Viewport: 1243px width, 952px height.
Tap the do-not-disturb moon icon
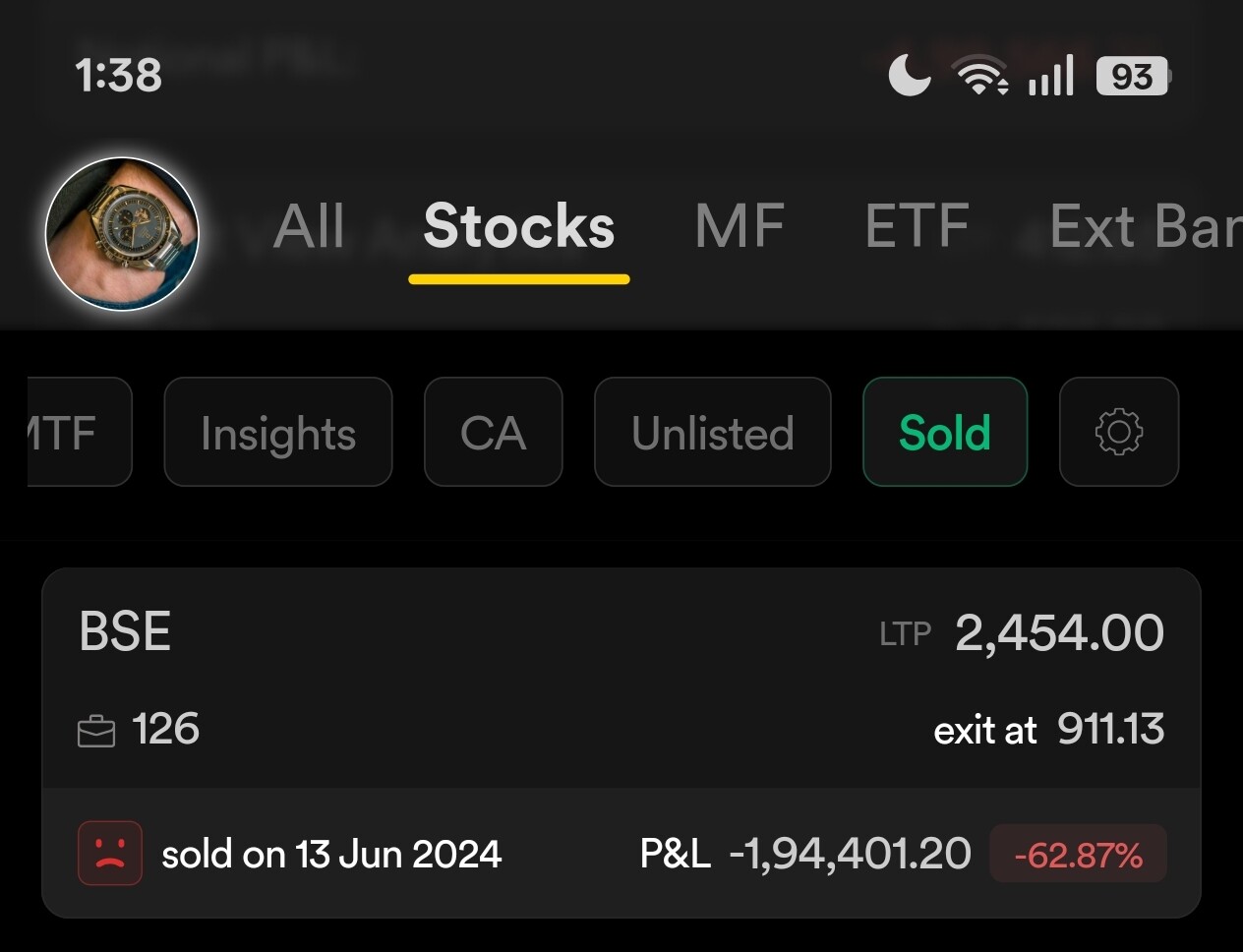(x=910, y=76)
